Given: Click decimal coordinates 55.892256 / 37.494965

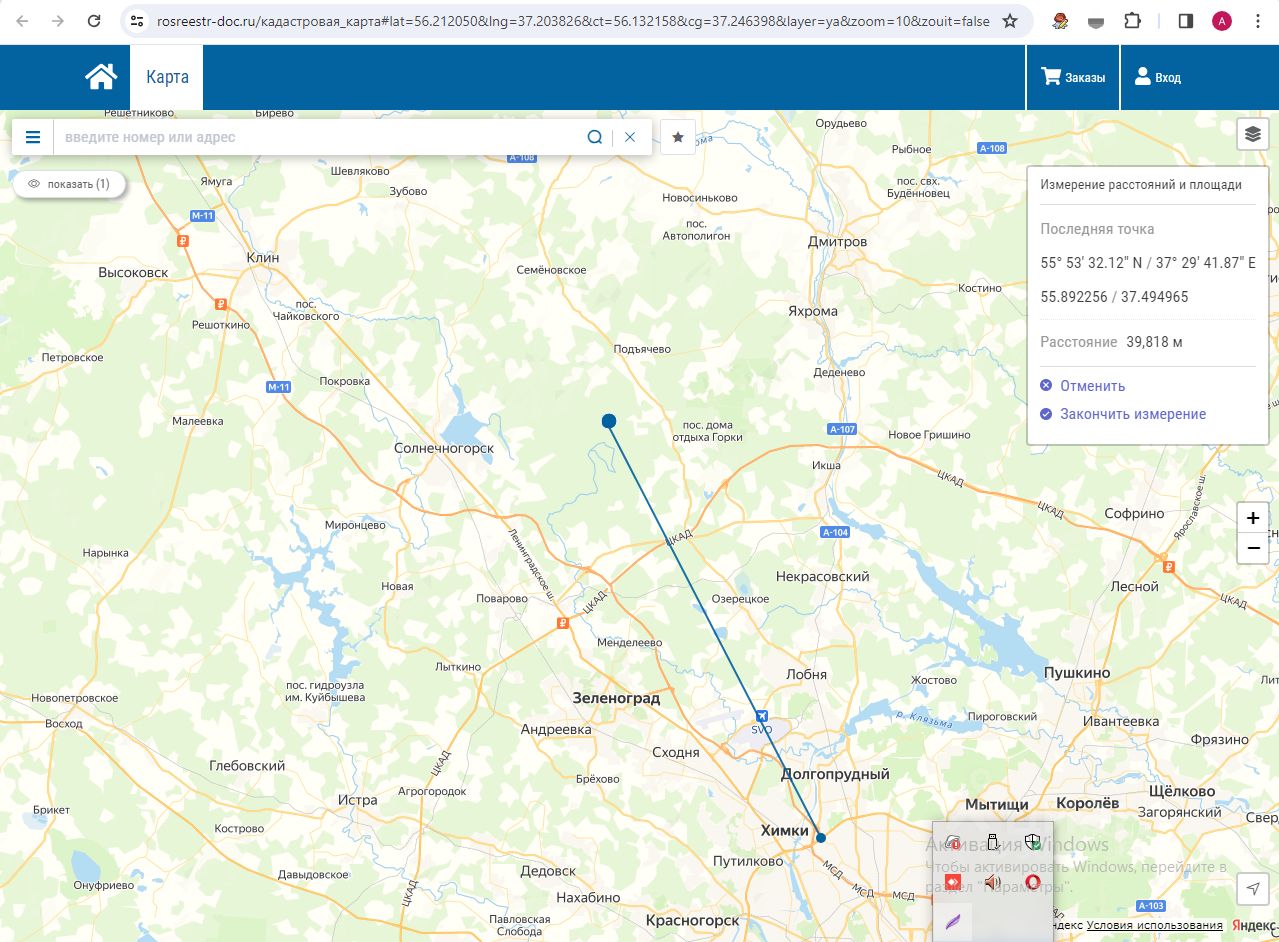Looking at the screenshot, I should pyautogui.click(x=1115, y=297).
